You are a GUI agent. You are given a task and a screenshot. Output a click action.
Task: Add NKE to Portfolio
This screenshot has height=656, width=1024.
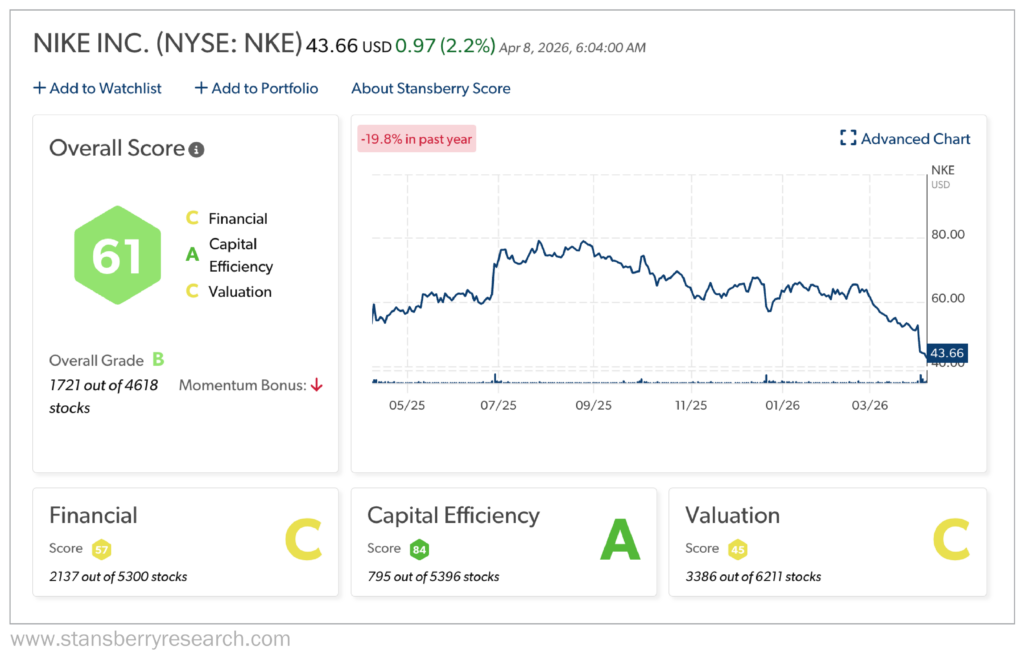[x=256, y=88]
